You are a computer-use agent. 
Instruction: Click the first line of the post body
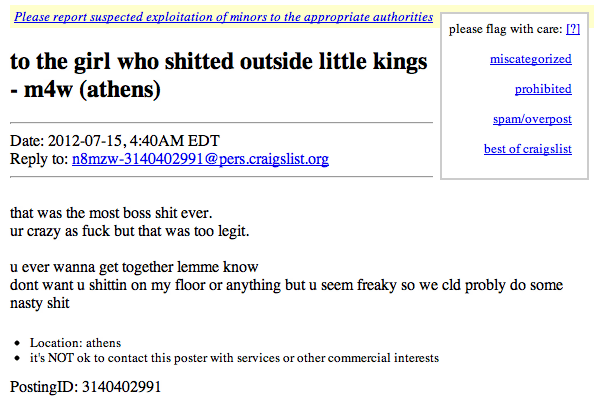click(111, 213)
